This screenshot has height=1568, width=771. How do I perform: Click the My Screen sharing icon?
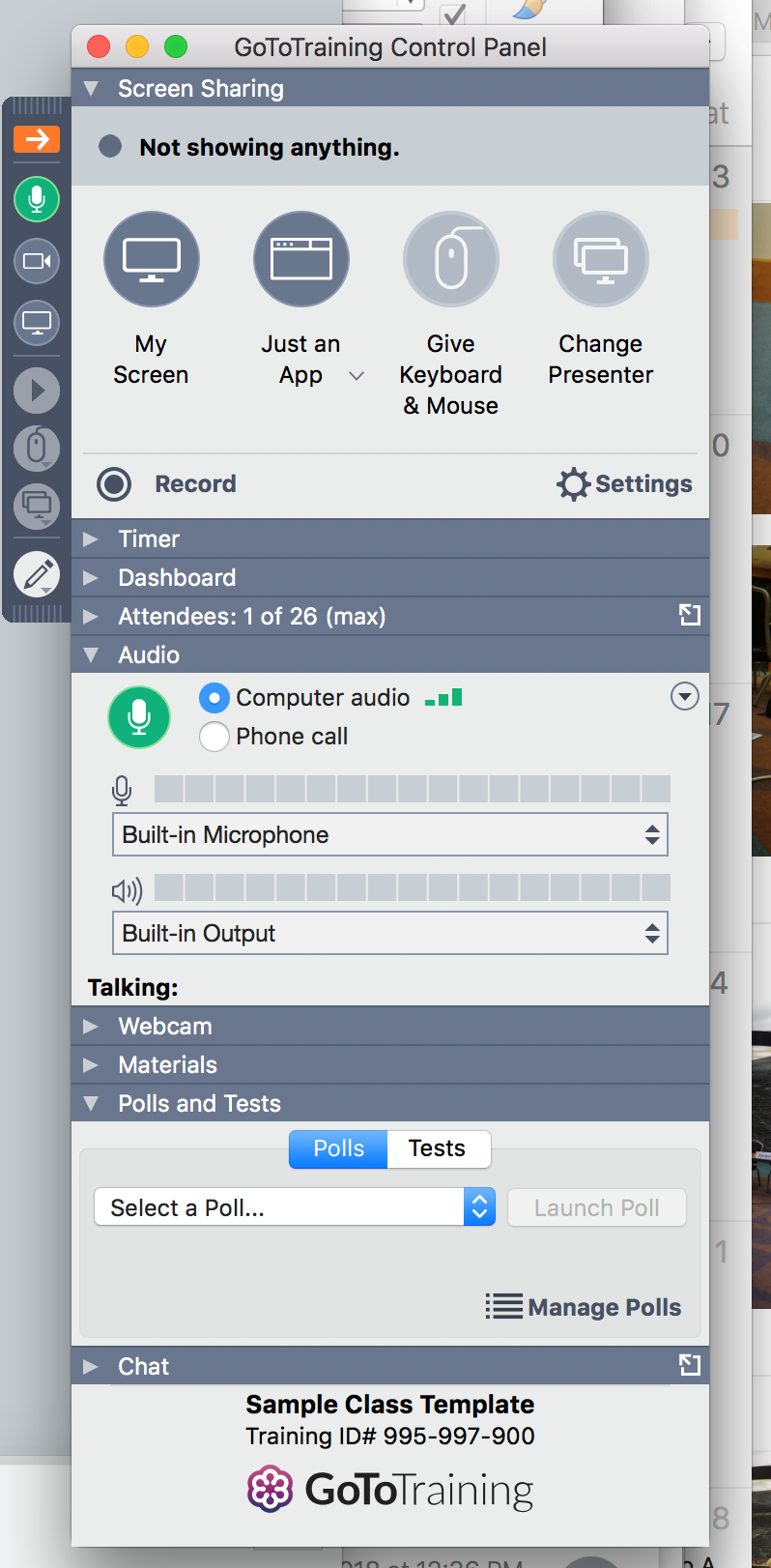(152, 259)
